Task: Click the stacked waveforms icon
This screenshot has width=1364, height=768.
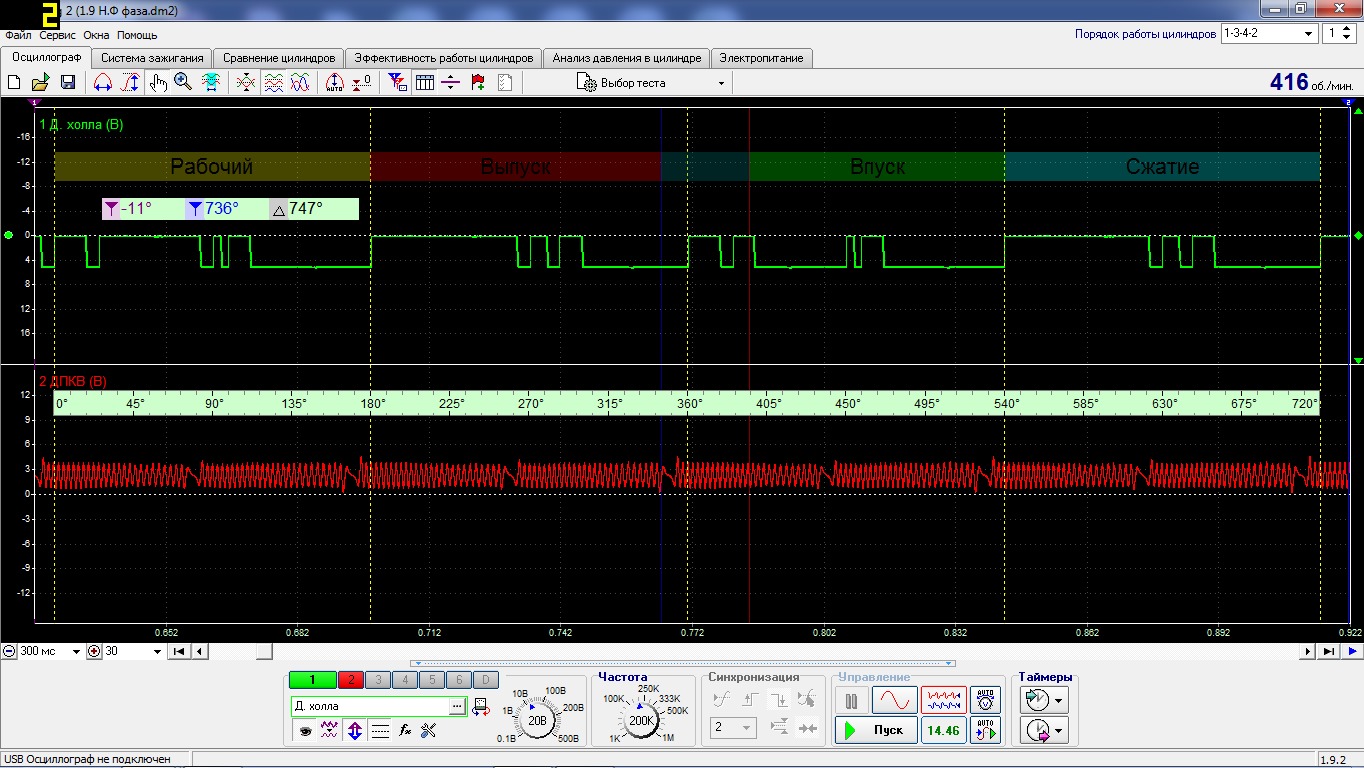Action: 273,83
